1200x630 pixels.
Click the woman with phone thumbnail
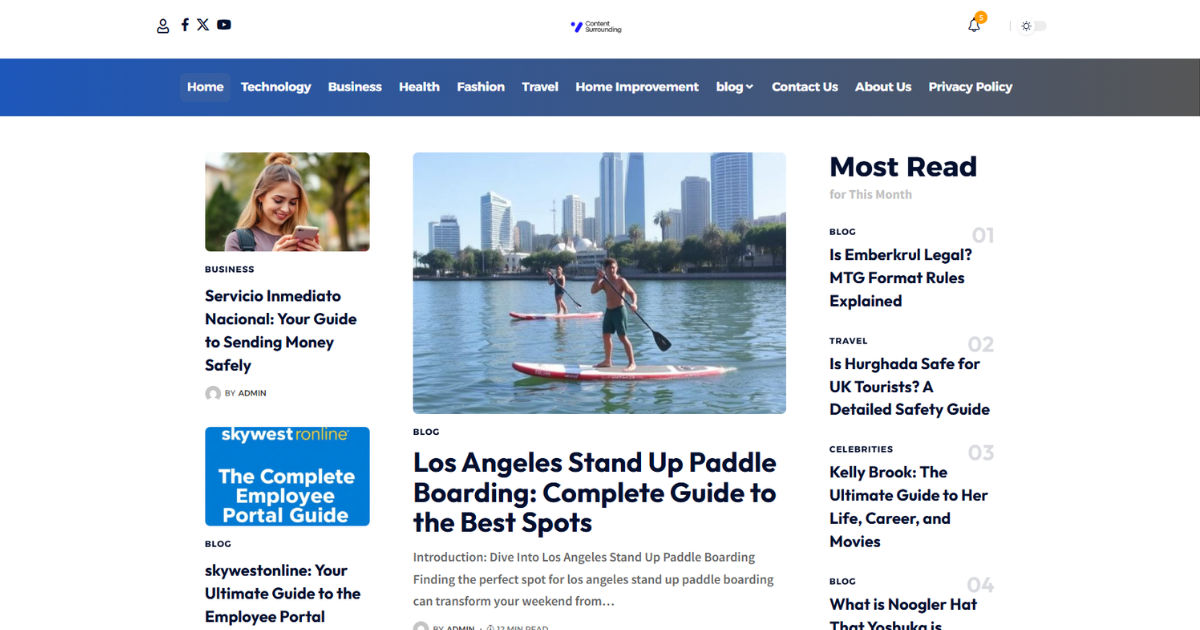tap(287, 202)
